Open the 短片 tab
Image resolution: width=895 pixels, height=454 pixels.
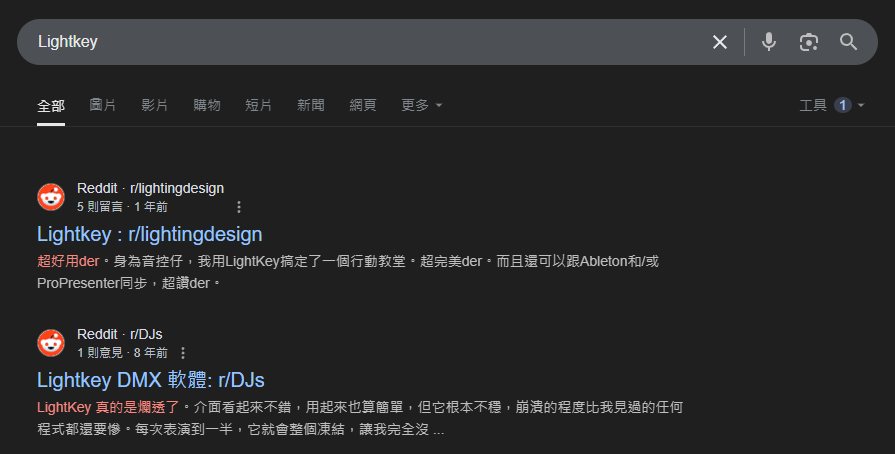point(259,105)
